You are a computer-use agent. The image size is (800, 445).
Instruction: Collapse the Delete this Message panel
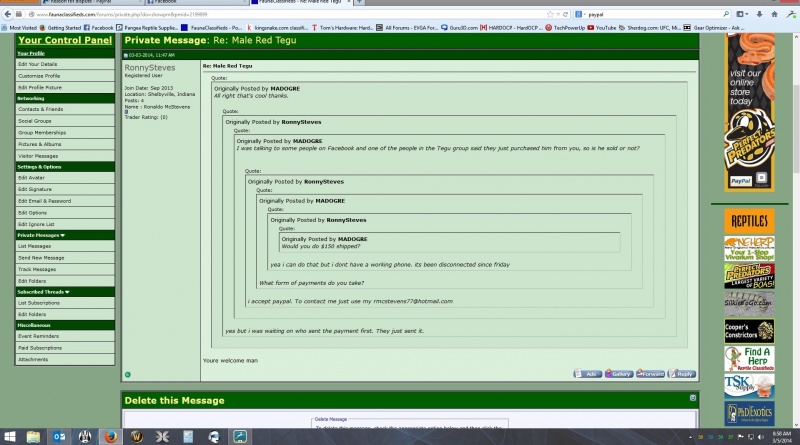(693, 398)
